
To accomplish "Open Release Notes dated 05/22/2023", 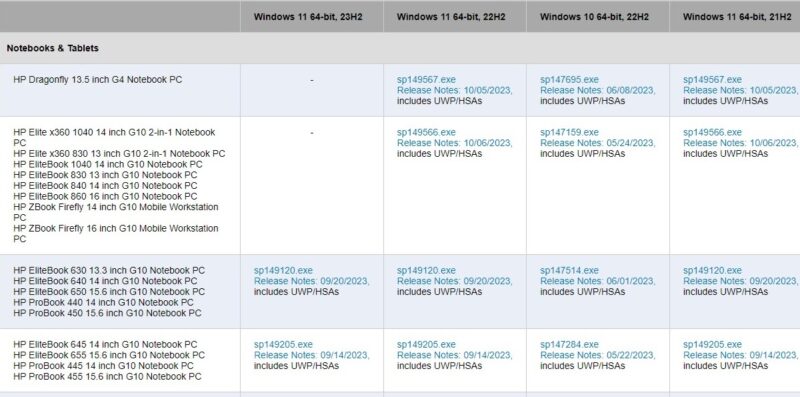I will click(598, 355).
